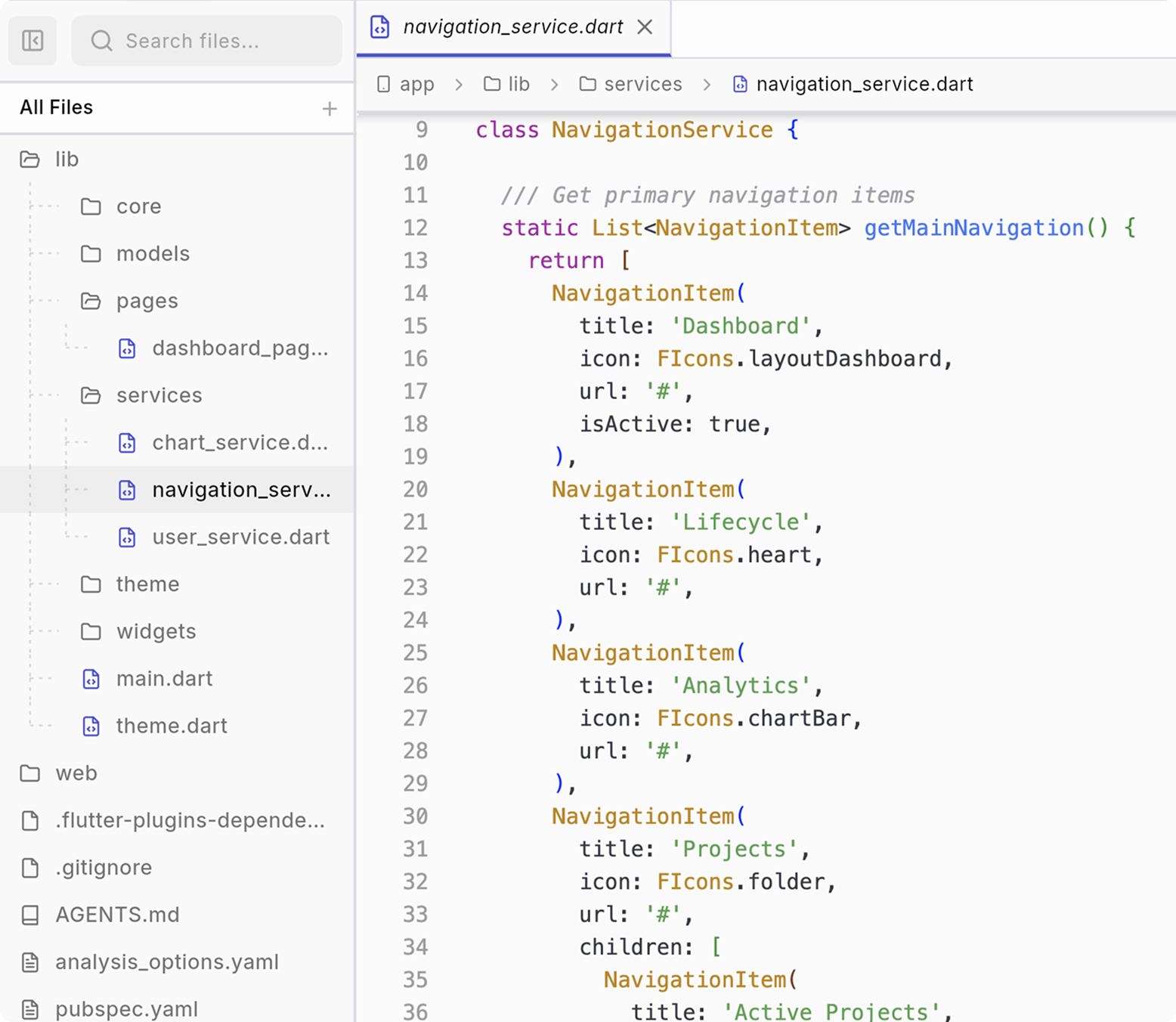The image size is (1176, 1022).
Task: Click the dashboard_pag... dart file icon
Action: coord(127,348)
